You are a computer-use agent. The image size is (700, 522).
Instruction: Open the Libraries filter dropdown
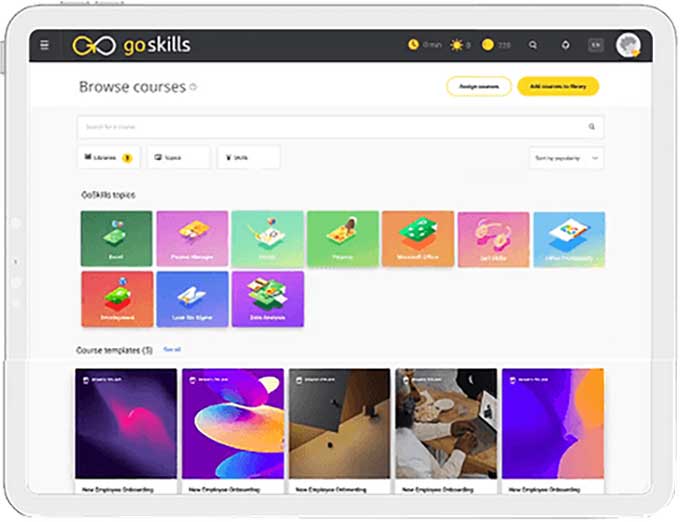click(109, 157)
